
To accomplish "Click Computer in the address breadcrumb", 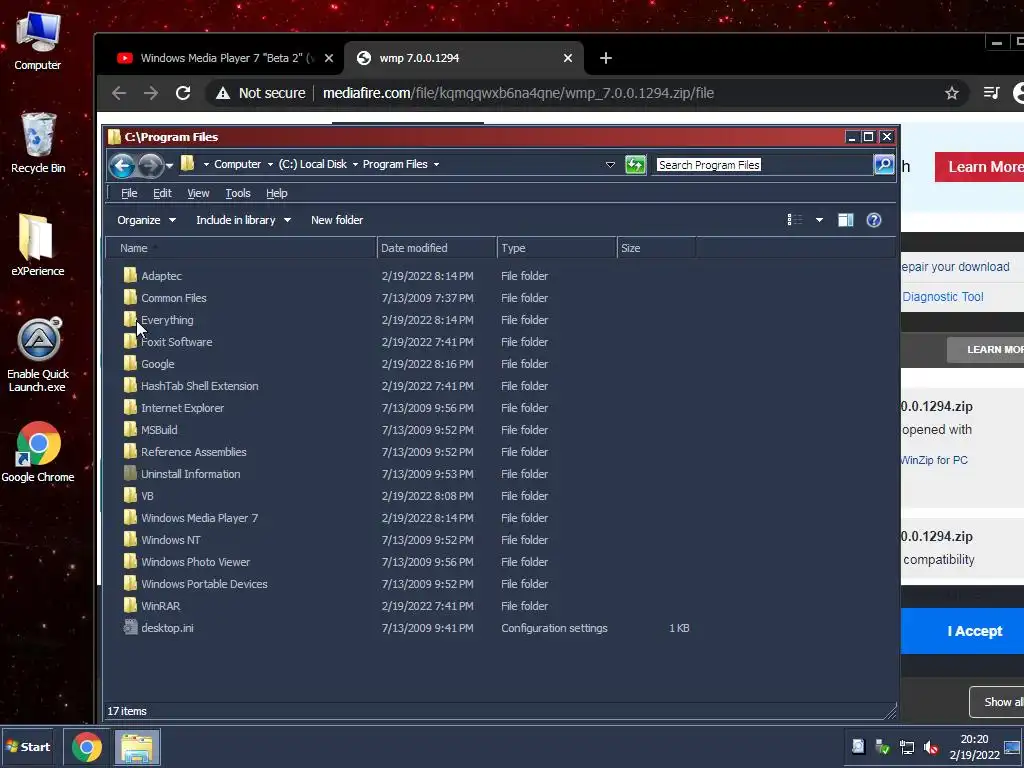I will (237, 165).
